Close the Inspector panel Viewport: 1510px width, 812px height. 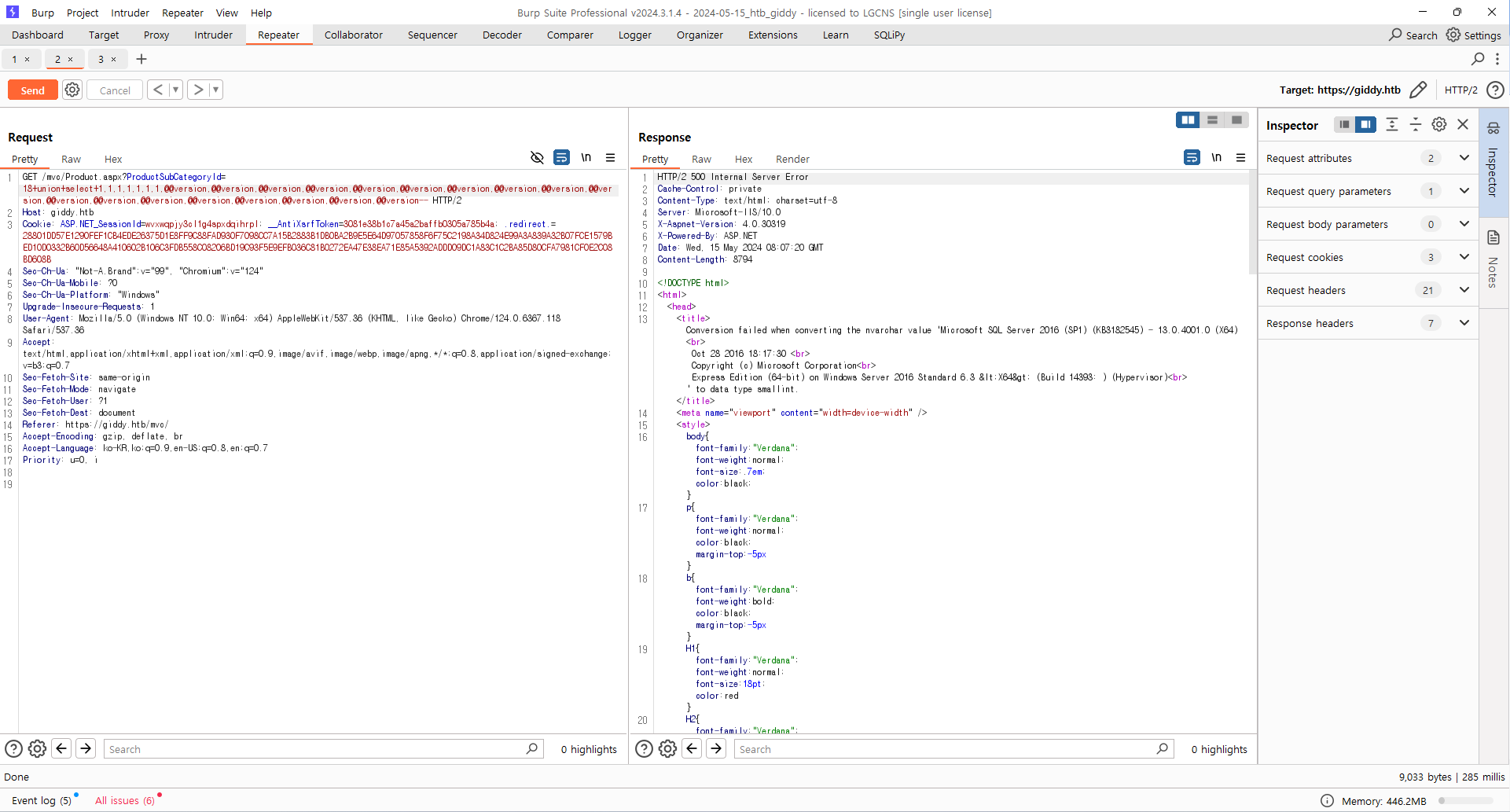pos(1463,124)
